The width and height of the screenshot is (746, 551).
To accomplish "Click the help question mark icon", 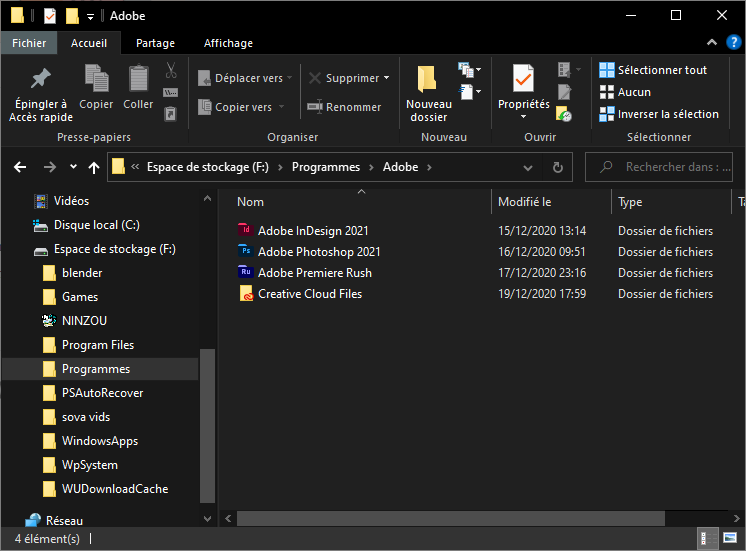I will [x=733, y=42].
